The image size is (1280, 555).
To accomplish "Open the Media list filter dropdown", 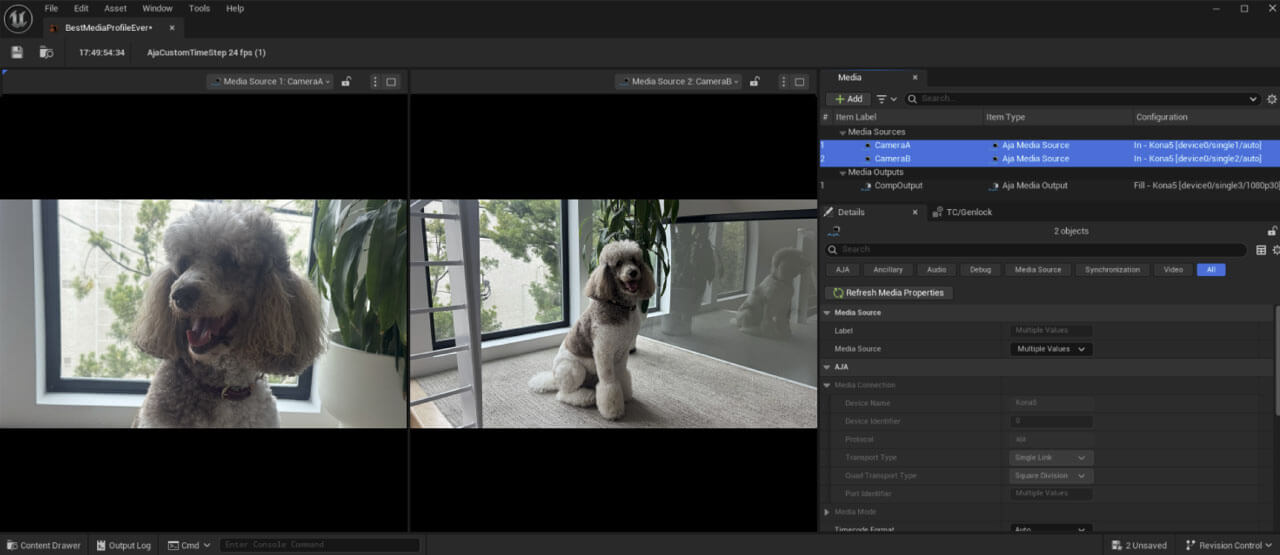I will coord(887,99).
